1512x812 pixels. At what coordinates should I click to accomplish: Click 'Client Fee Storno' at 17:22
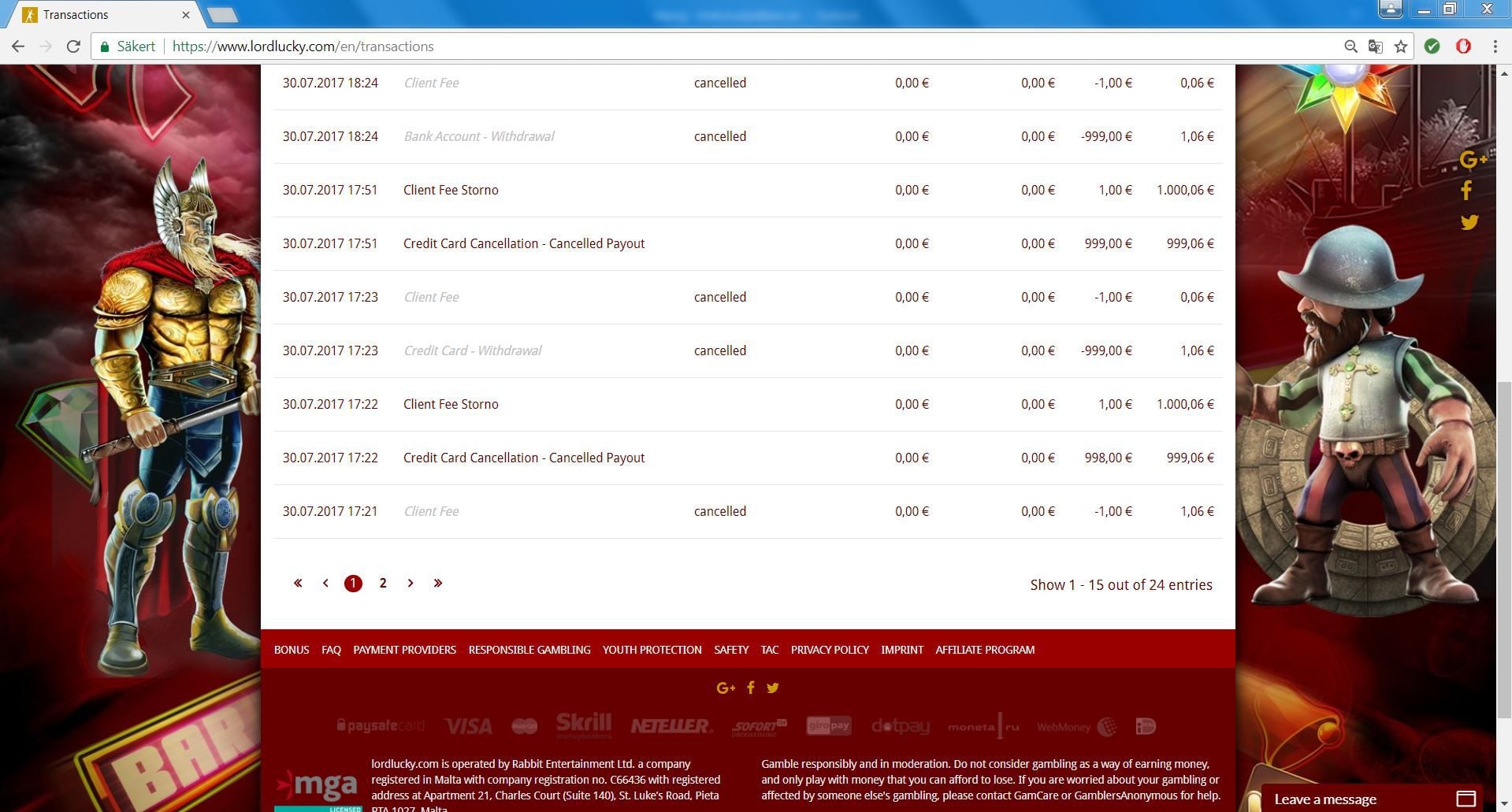click(x=451, y=404)
